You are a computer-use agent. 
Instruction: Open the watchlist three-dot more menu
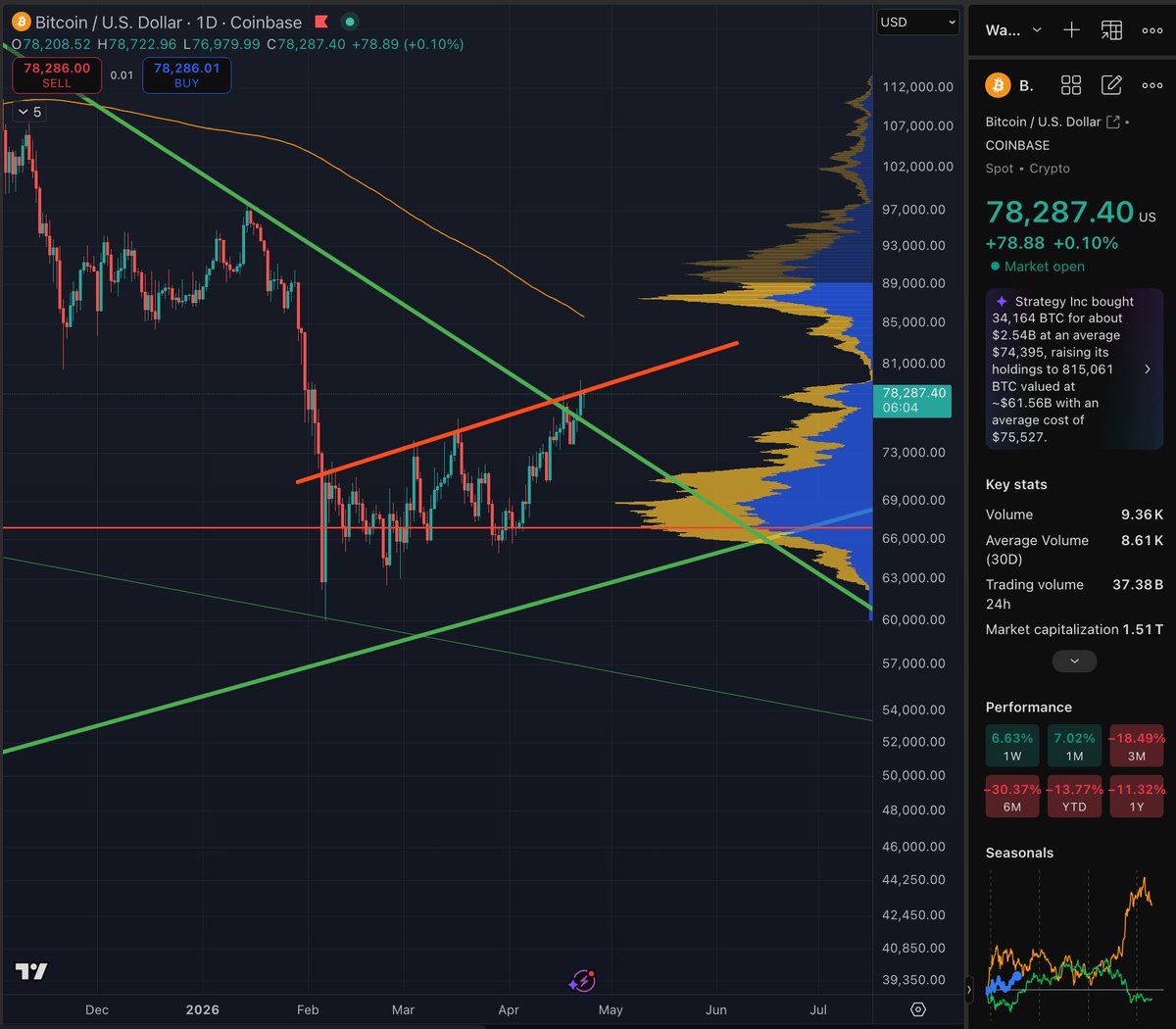(x=1152, y=30)
